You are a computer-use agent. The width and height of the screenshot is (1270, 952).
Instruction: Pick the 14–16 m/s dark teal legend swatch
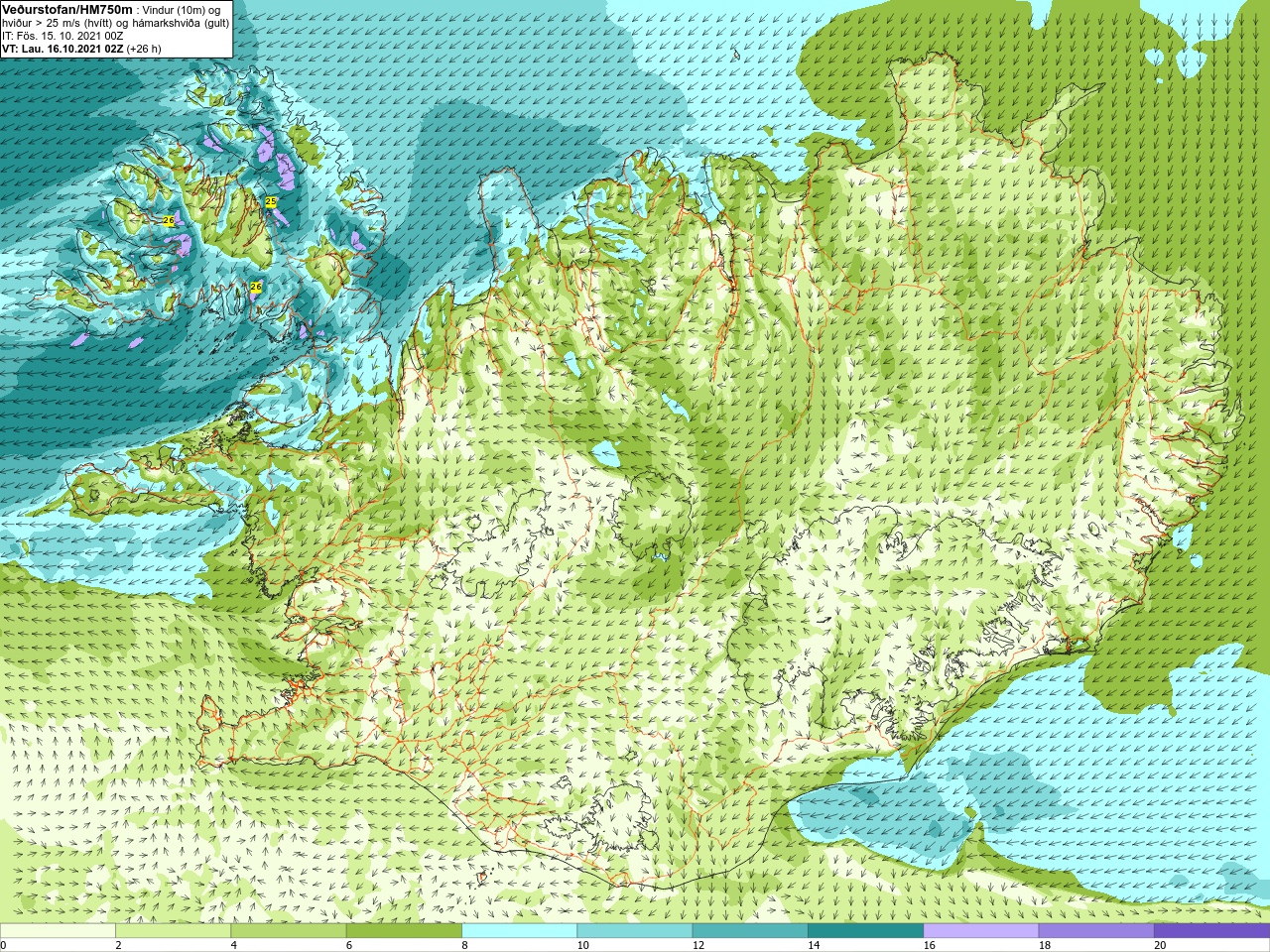tap(865, 931)
